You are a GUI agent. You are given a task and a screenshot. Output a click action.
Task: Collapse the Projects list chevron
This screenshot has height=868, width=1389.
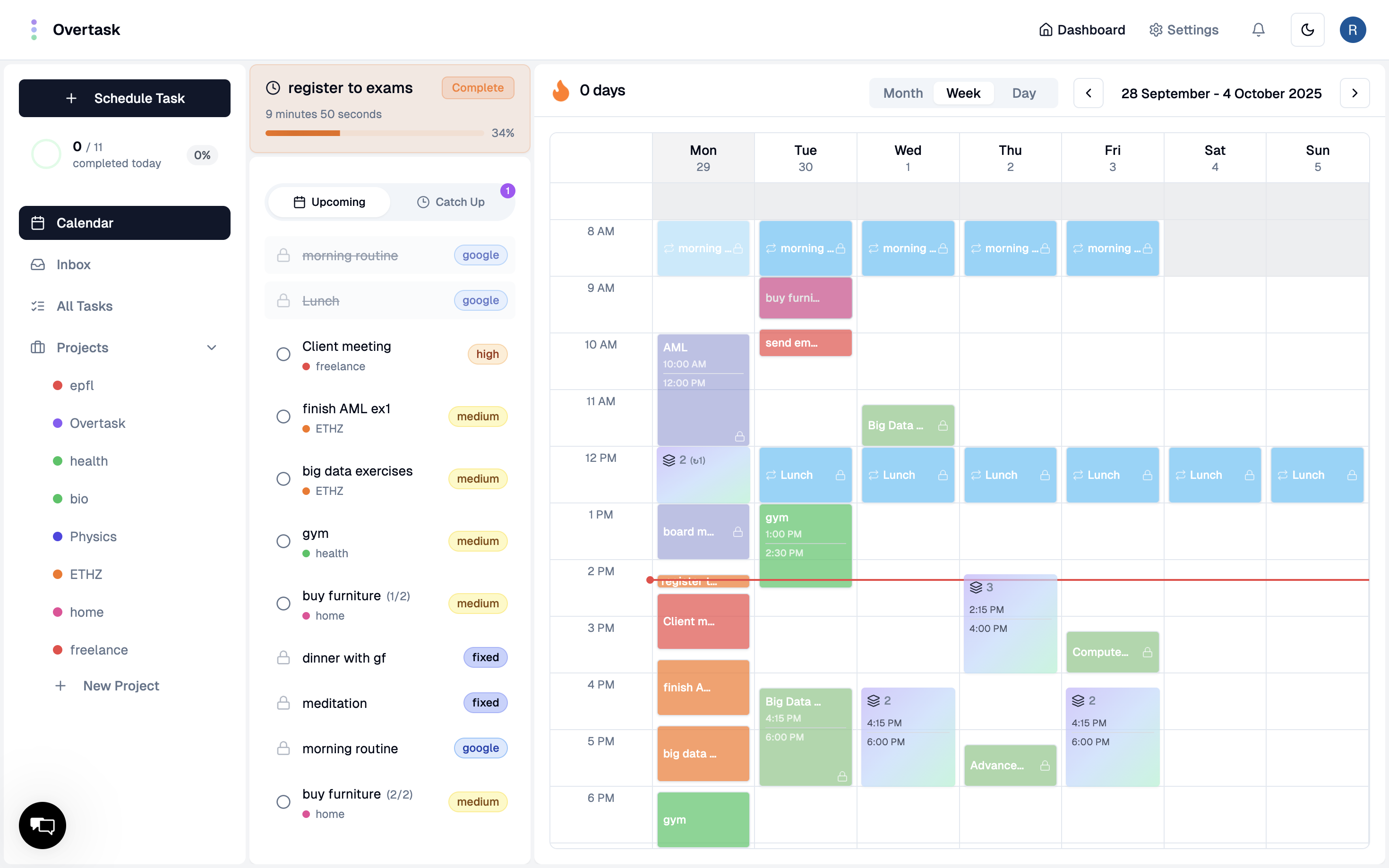click(x=211, y=348)
